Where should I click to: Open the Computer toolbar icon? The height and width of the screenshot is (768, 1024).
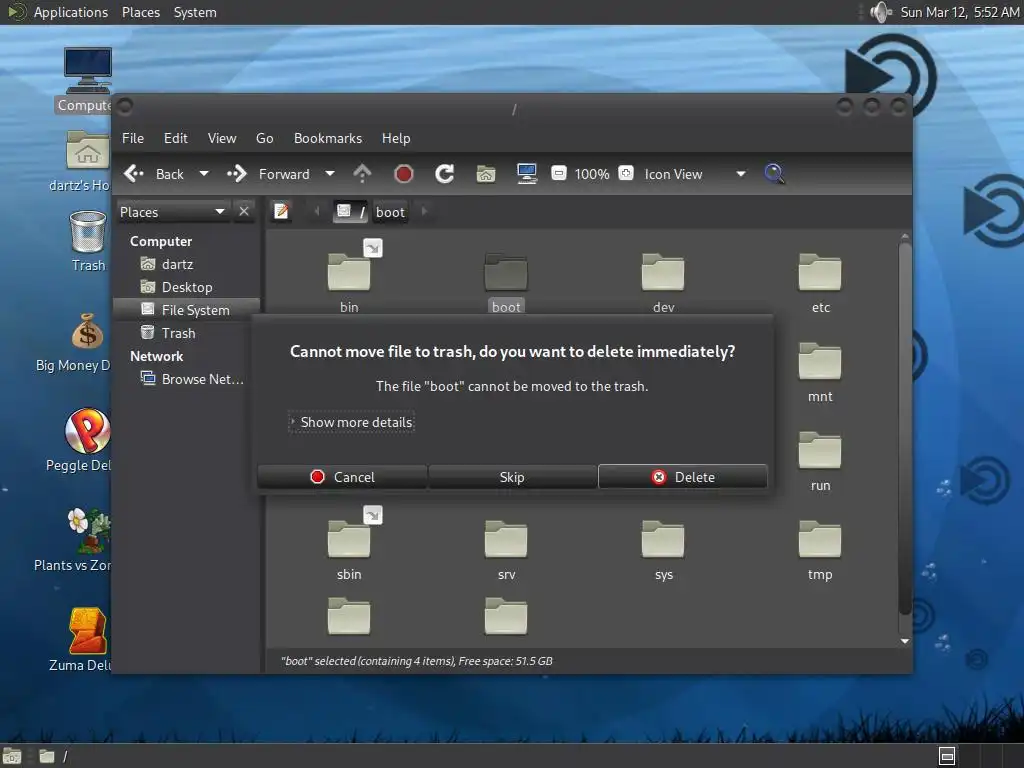coord(526,174)
